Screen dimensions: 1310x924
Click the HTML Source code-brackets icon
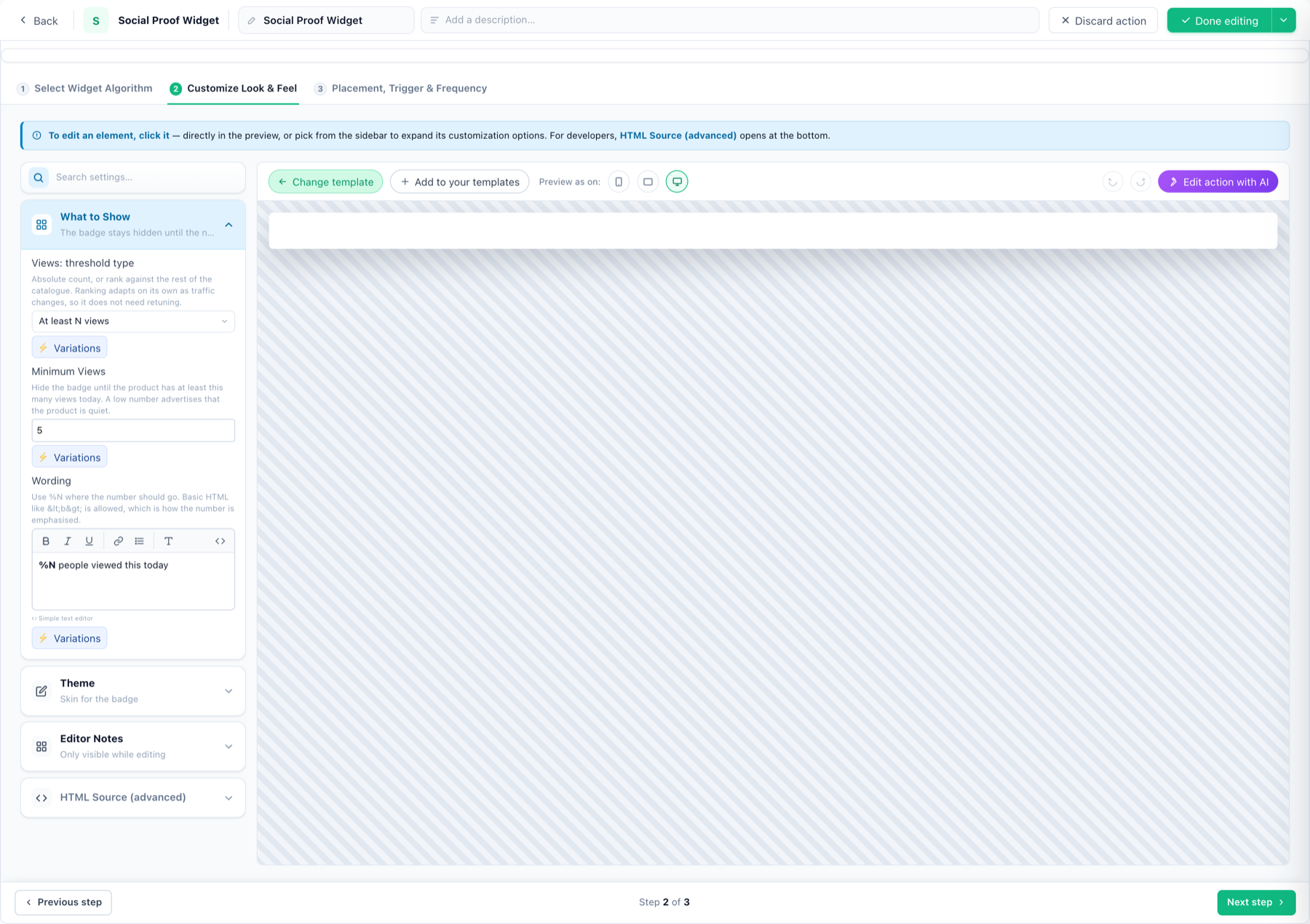(41, 798)
